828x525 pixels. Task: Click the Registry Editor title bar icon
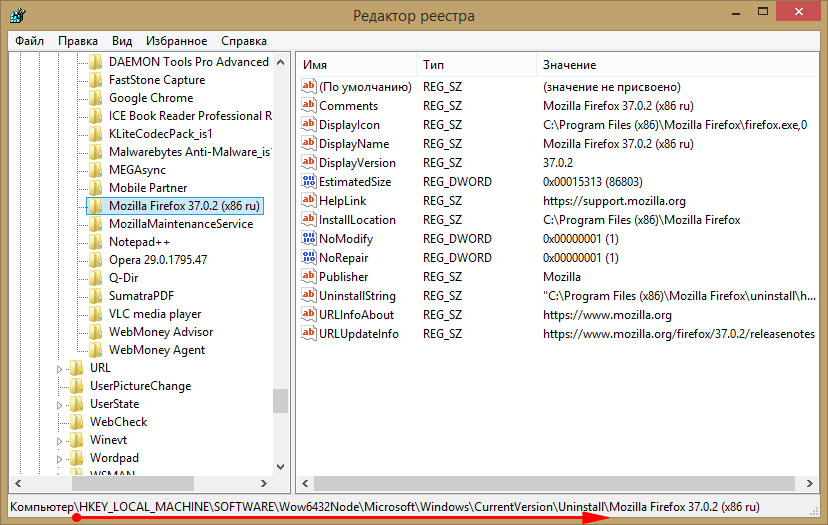[17, 15]
